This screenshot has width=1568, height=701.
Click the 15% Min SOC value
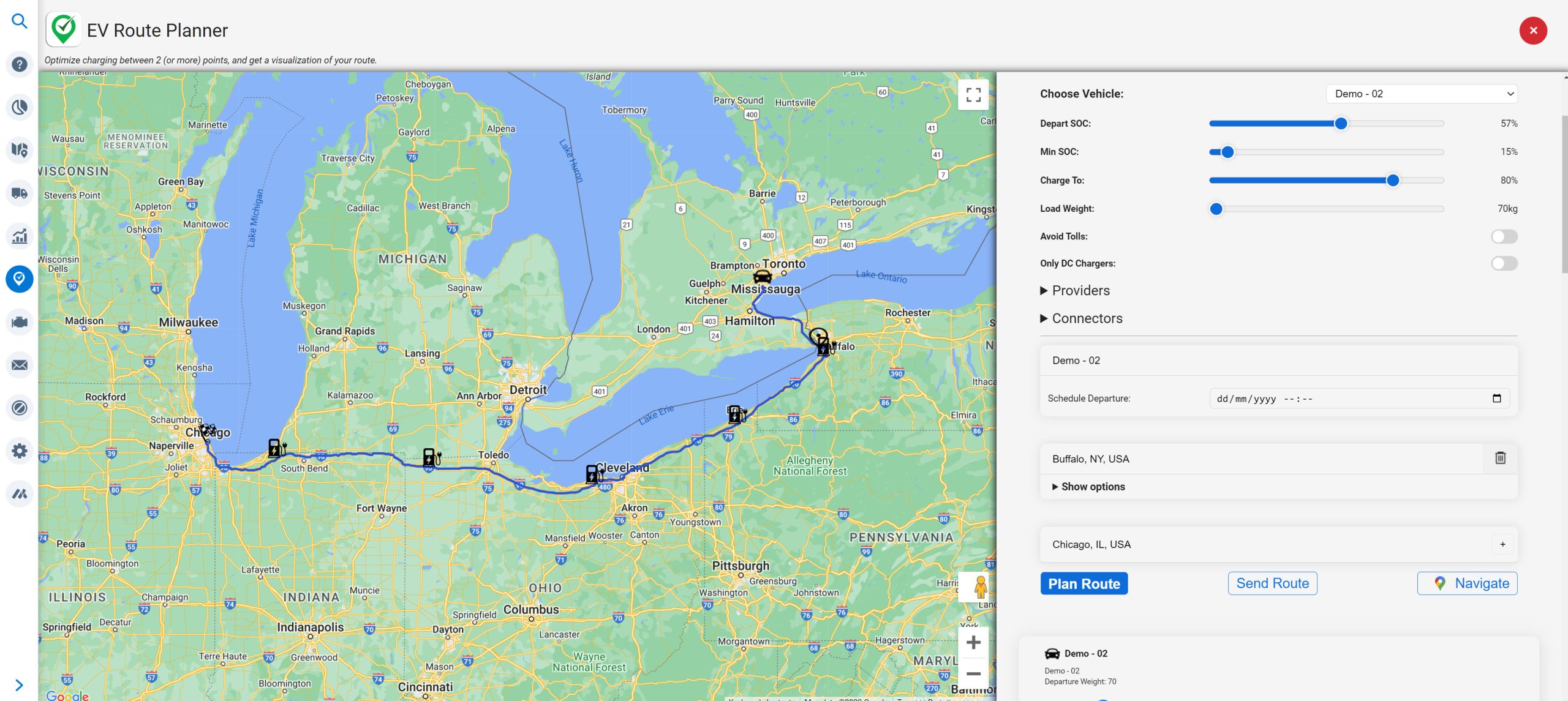pos(1509,152)
